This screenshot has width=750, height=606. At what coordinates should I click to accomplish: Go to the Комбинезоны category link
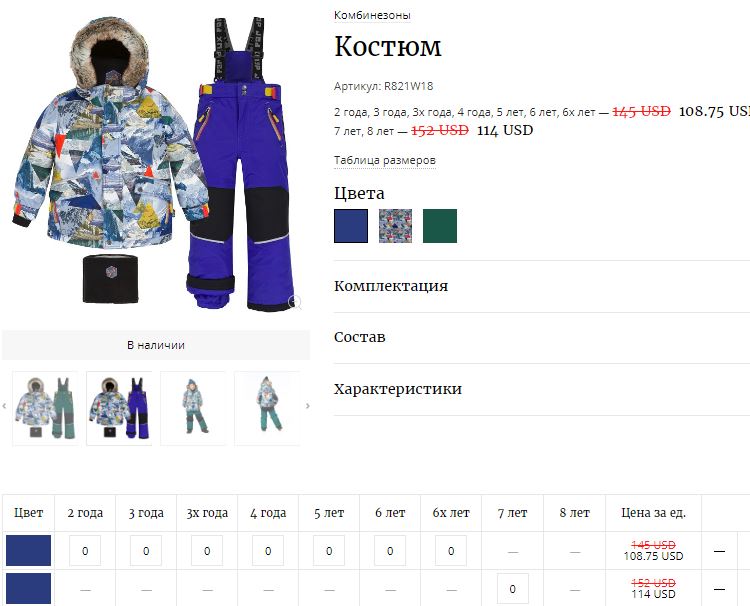(372, 15)
